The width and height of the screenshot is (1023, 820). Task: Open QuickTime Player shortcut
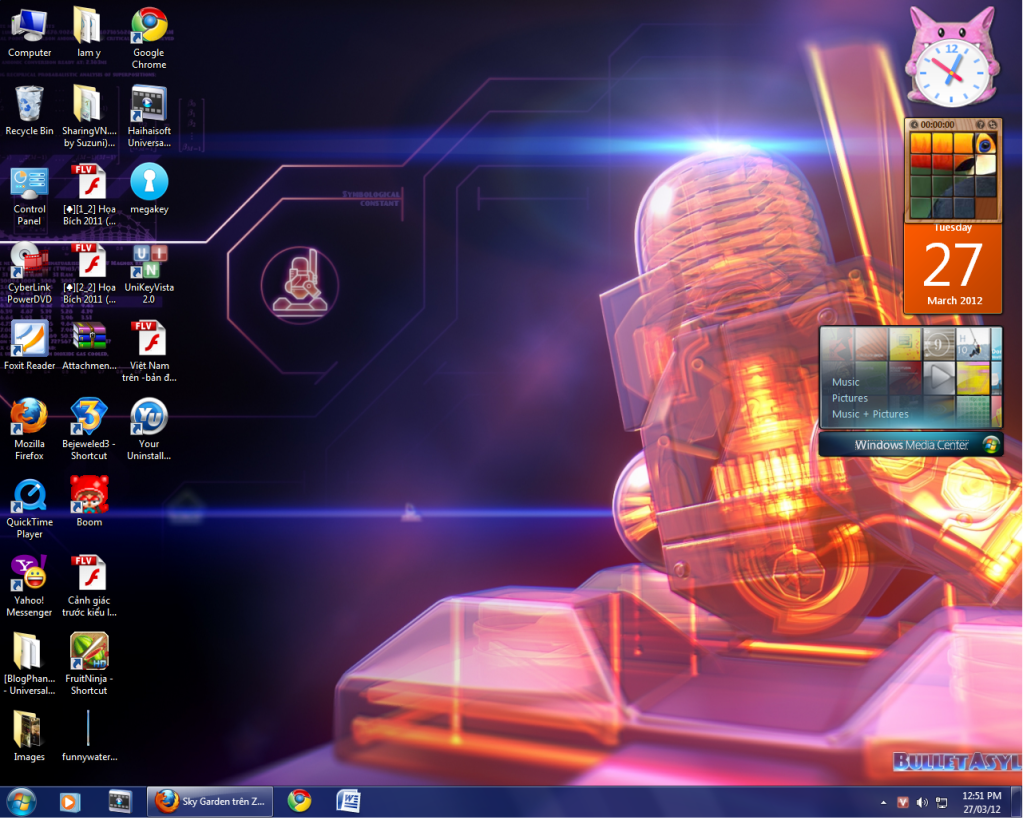point(29,496)
